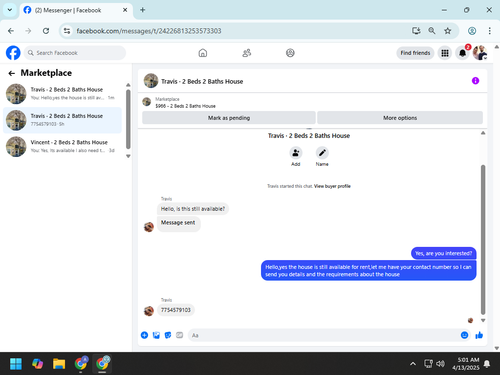Screen dimensions: 500x375
Task: Open the purple conversation information icon
Action: point(475,81)
